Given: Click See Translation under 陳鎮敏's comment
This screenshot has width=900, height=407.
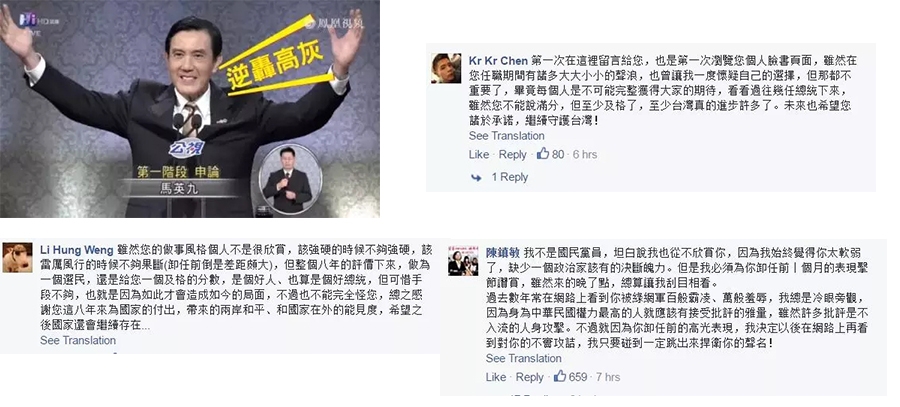Looking at the screenshot, I should click(523, 359).
